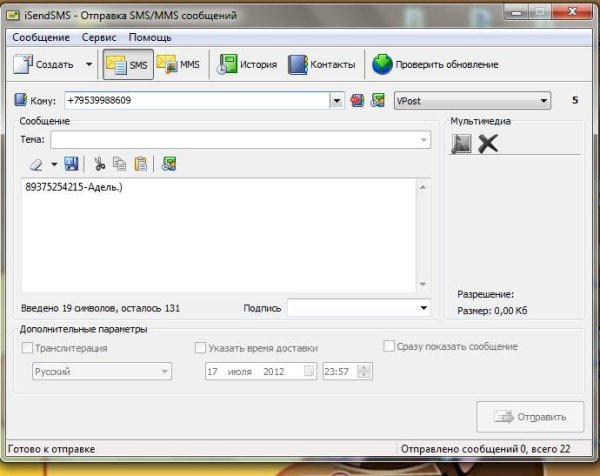Click the clipboard paste icon
Image resolution: width=600 pixels, height=476 pixels.
140,164
